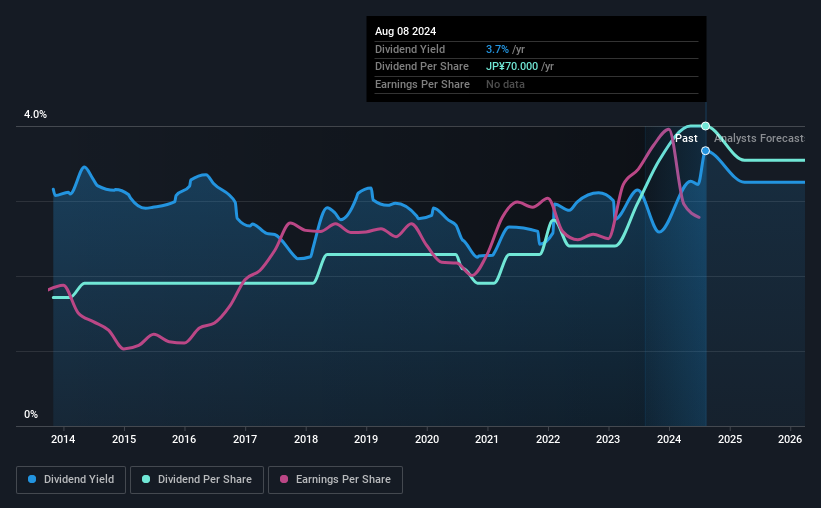The height and width of the screenshot is (508, 821).
Task: Click the Past region label
Action: [686, 138]
